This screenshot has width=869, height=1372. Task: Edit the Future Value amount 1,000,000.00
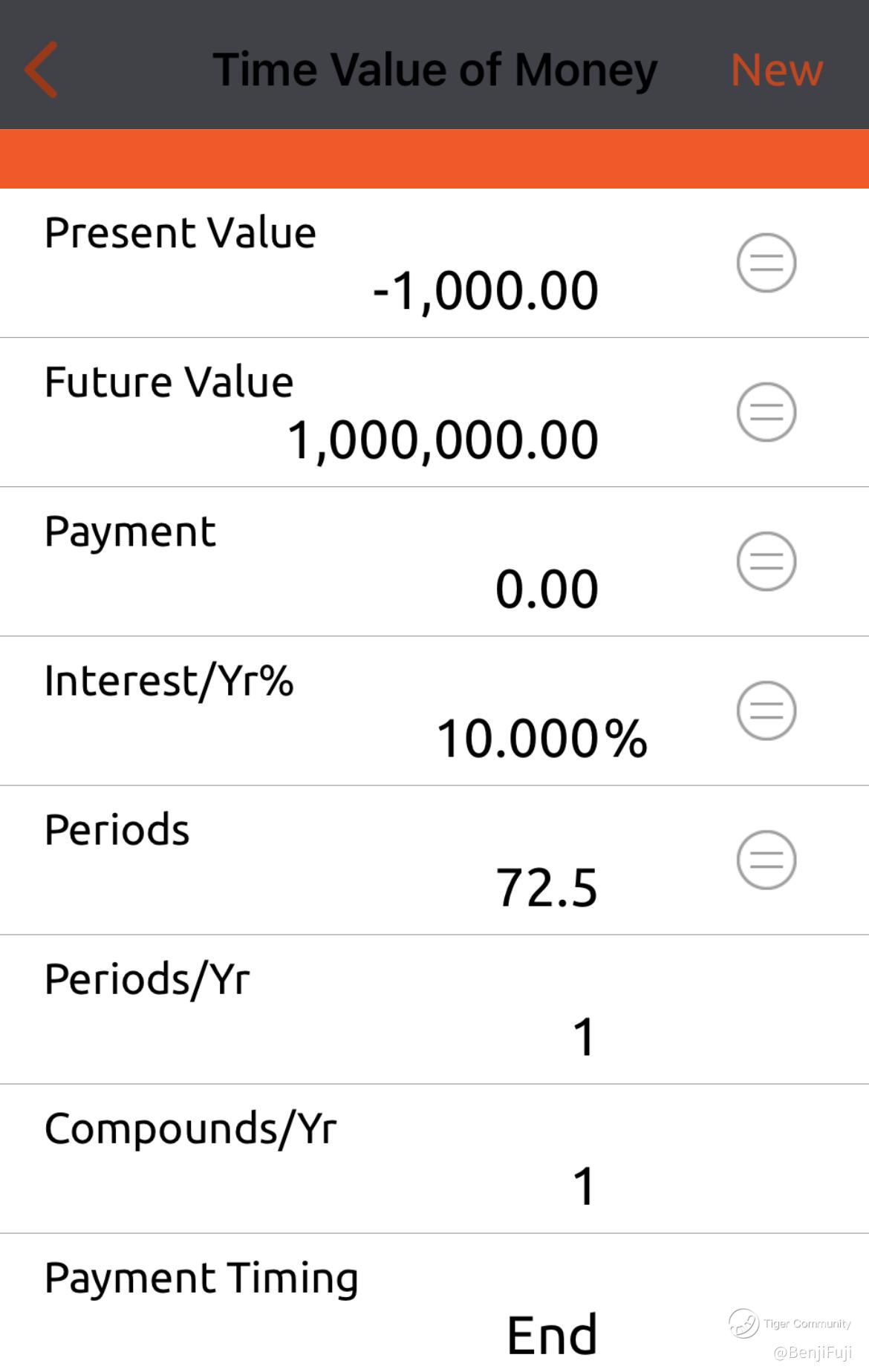[443, 440]
